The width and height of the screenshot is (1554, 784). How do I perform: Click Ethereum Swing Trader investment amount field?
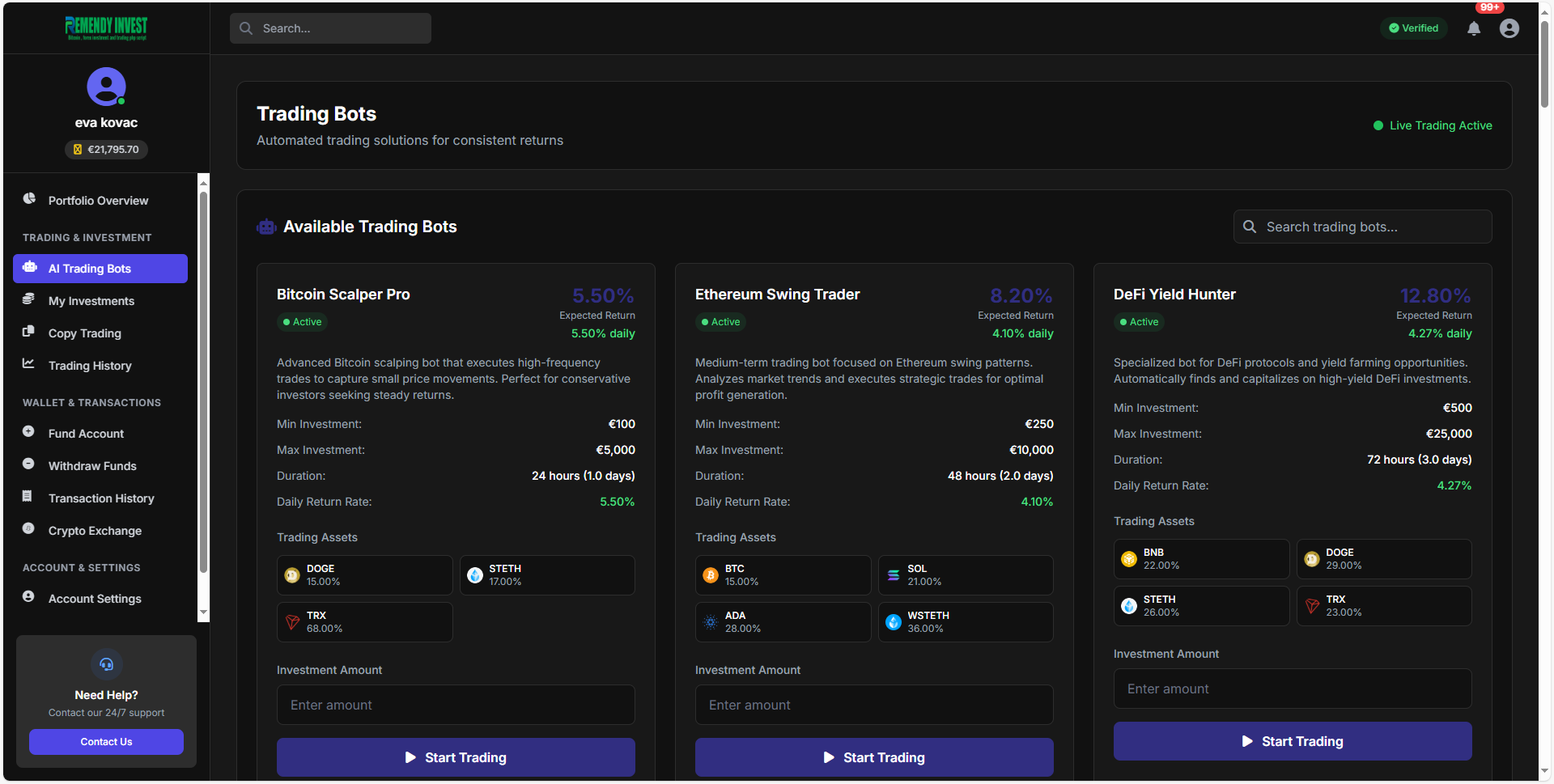click(x=874, y=705)
